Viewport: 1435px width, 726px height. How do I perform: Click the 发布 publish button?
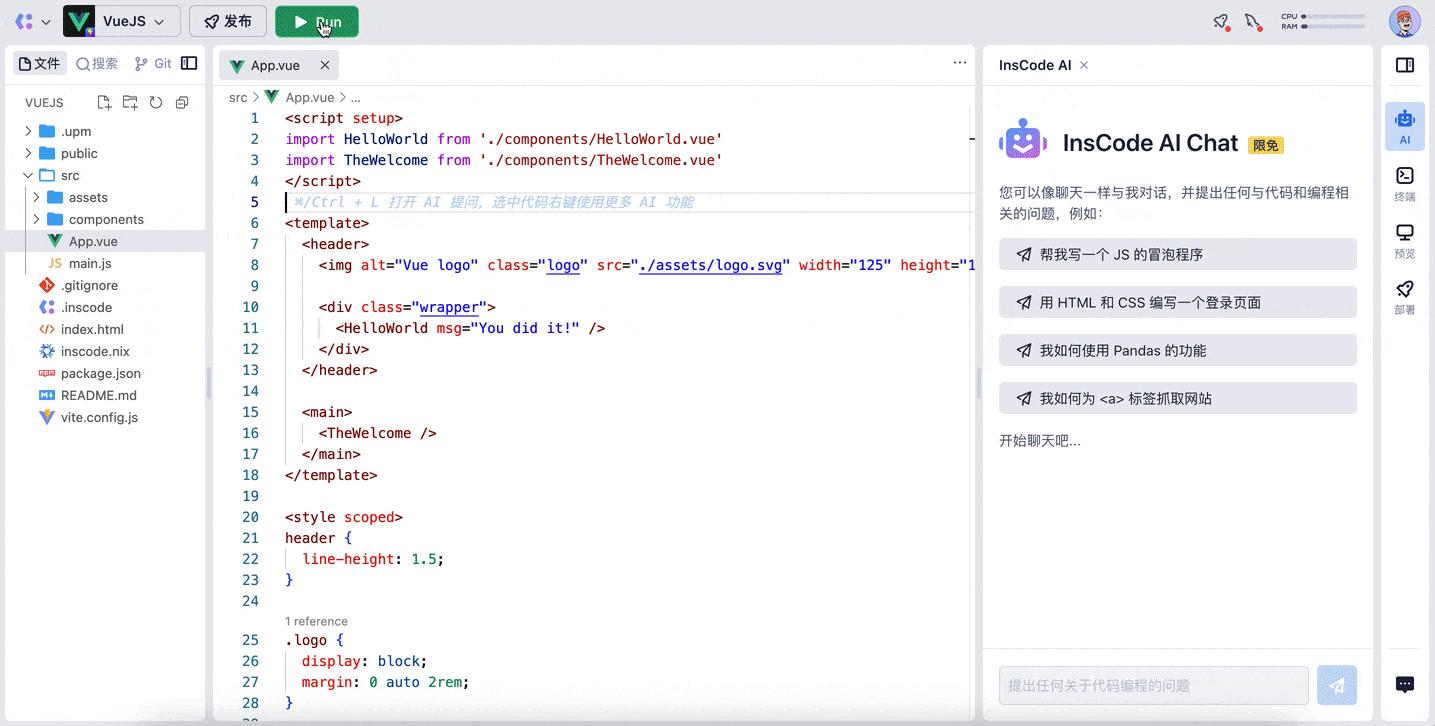[227, 21]
